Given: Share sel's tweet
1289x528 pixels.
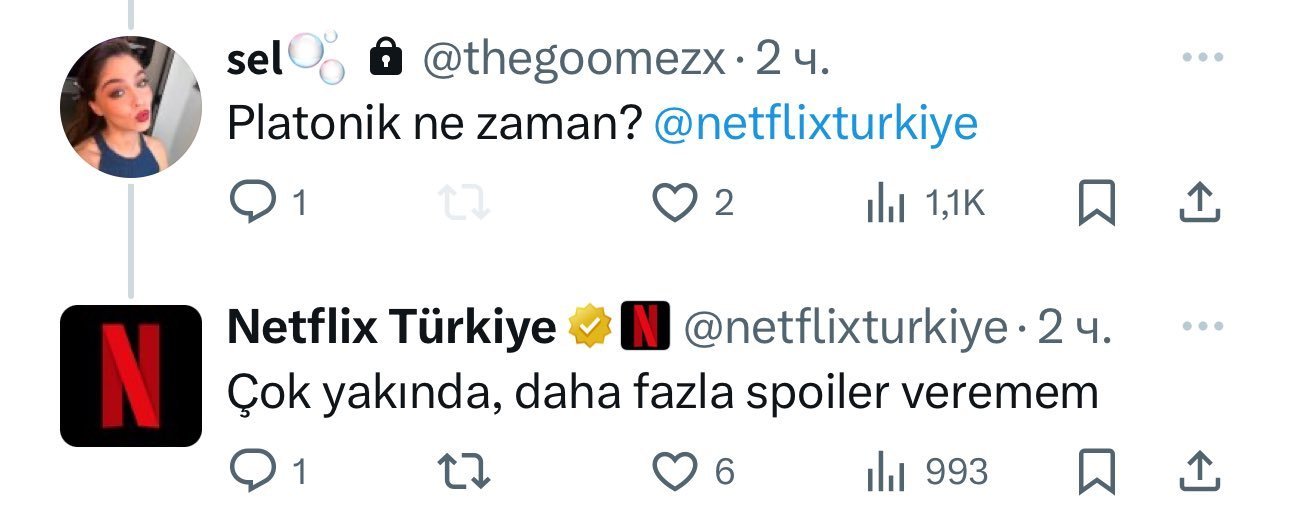Looking at the screenshot, I should pyautogui.click(x=1199, y=203).
